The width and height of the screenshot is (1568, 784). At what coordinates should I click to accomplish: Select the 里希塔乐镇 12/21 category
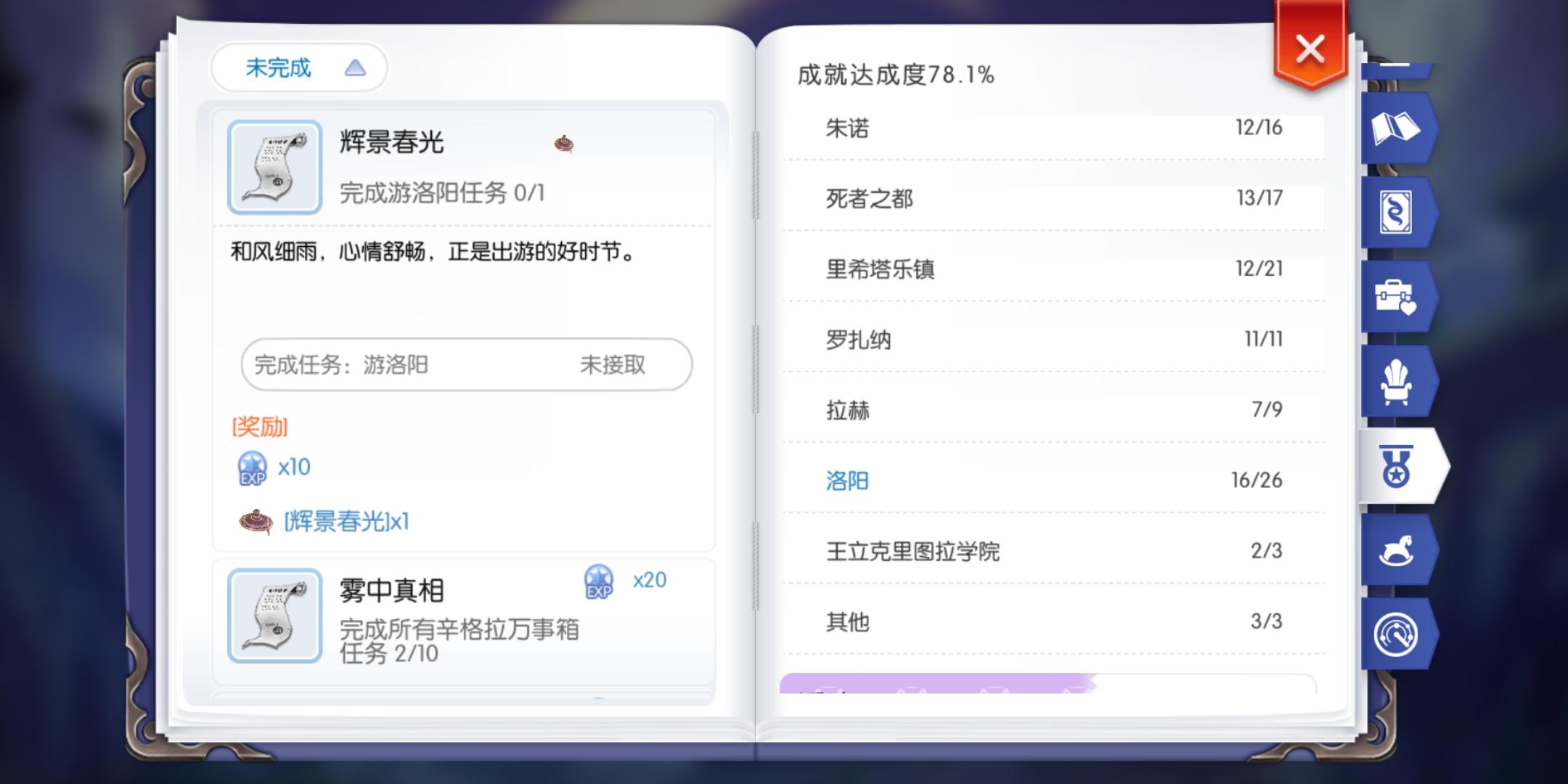1053,269
